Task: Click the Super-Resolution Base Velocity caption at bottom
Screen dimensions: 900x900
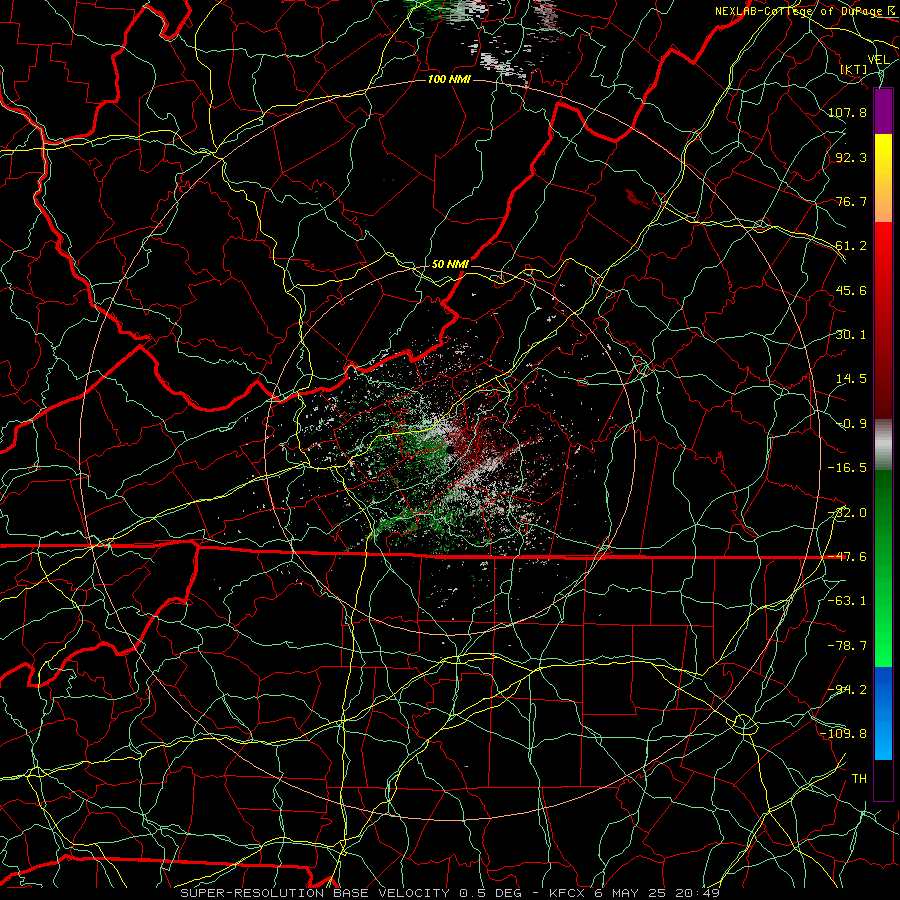Action: point(450,893)
